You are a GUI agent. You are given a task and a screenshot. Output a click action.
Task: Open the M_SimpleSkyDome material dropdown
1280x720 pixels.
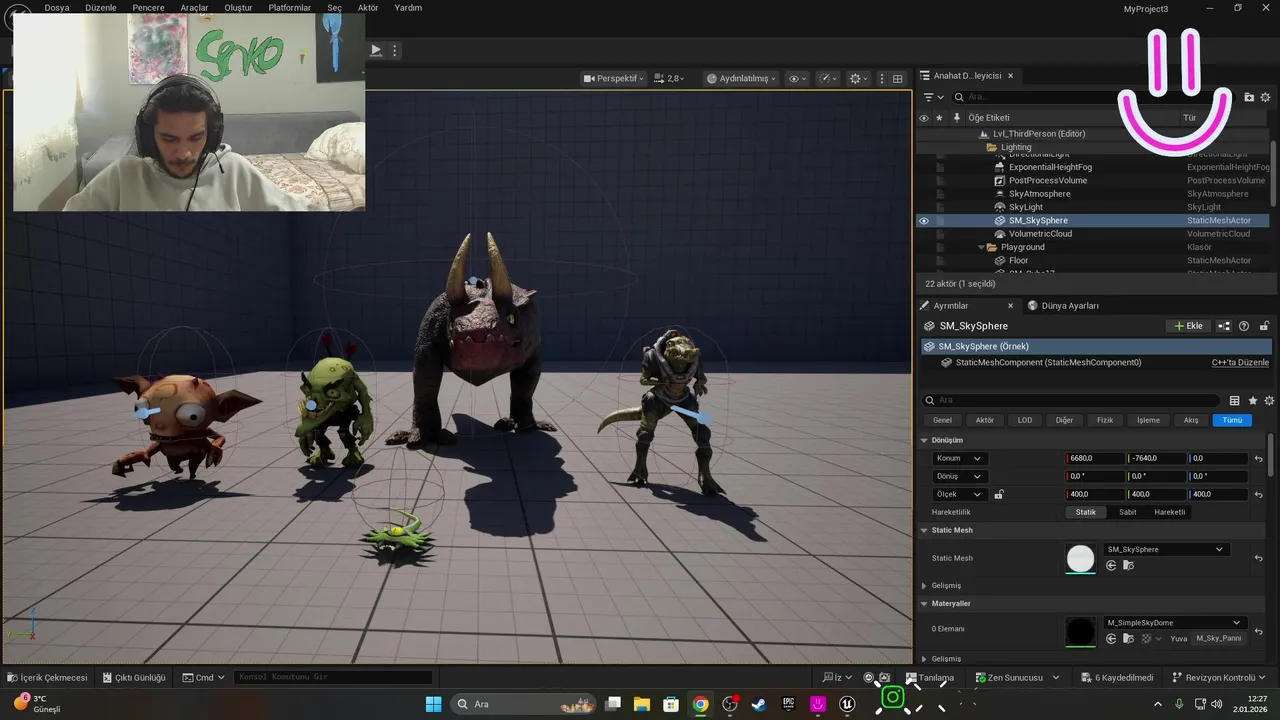pyautogui.click(x=1174, y=622)
